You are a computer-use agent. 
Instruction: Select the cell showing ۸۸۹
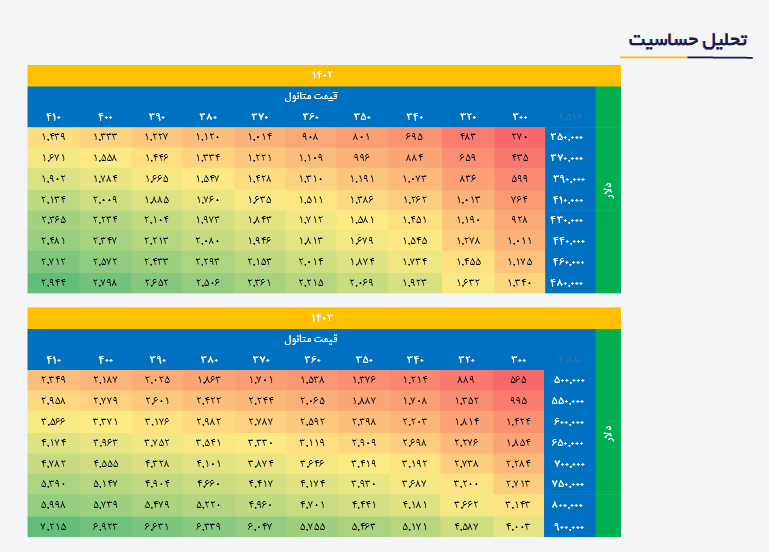pos(467,379)
